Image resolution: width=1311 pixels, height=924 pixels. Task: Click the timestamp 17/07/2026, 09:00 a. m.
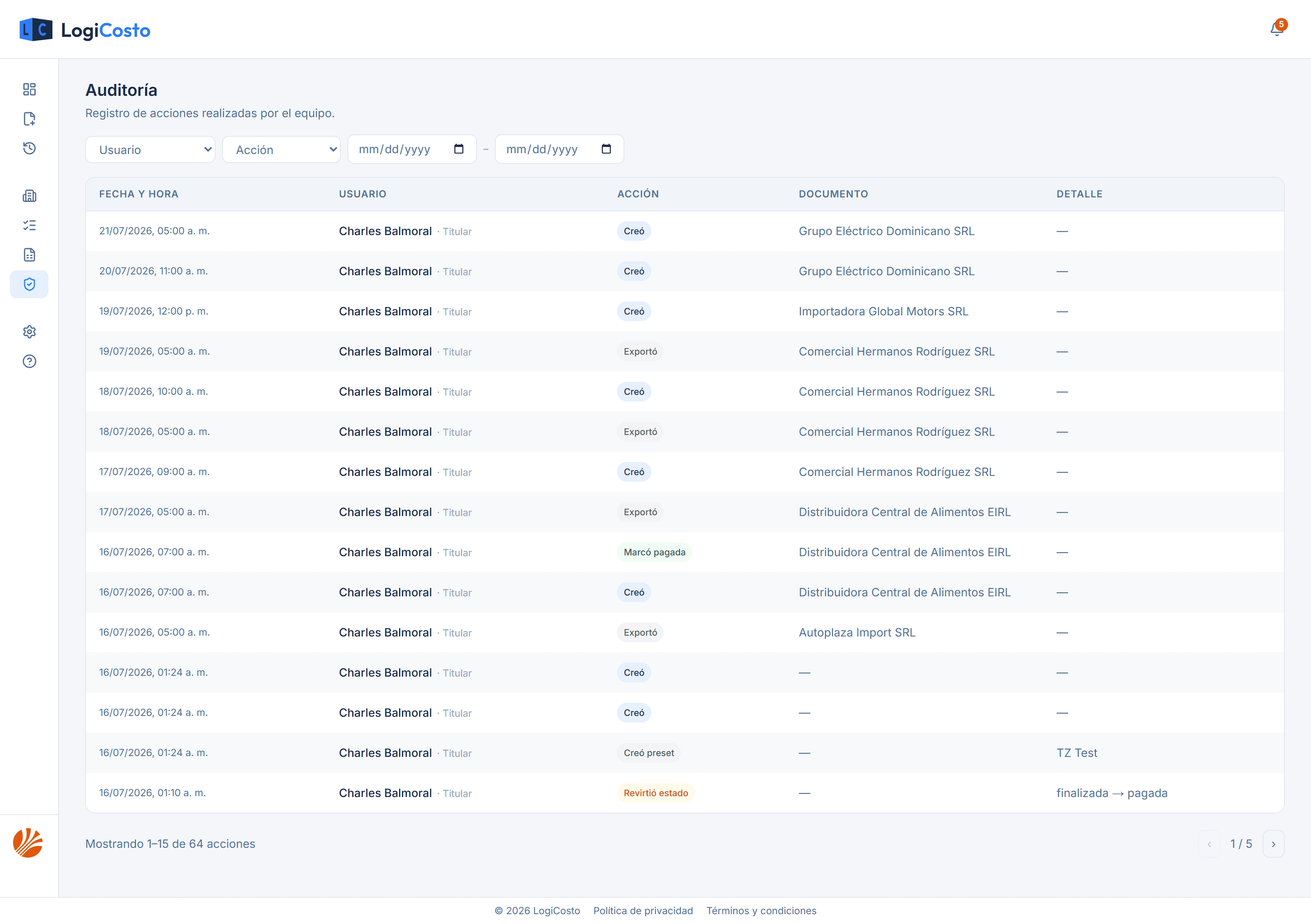pos(155,472)
